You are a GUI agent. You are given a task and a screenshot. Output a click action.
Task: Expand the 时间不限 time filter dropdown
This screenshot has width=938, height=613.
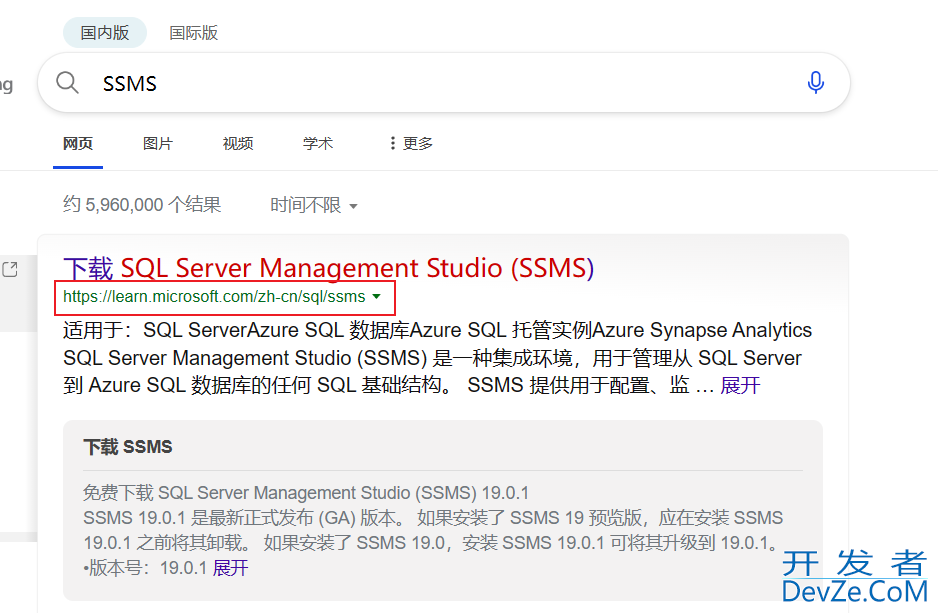tap(314, 205)
